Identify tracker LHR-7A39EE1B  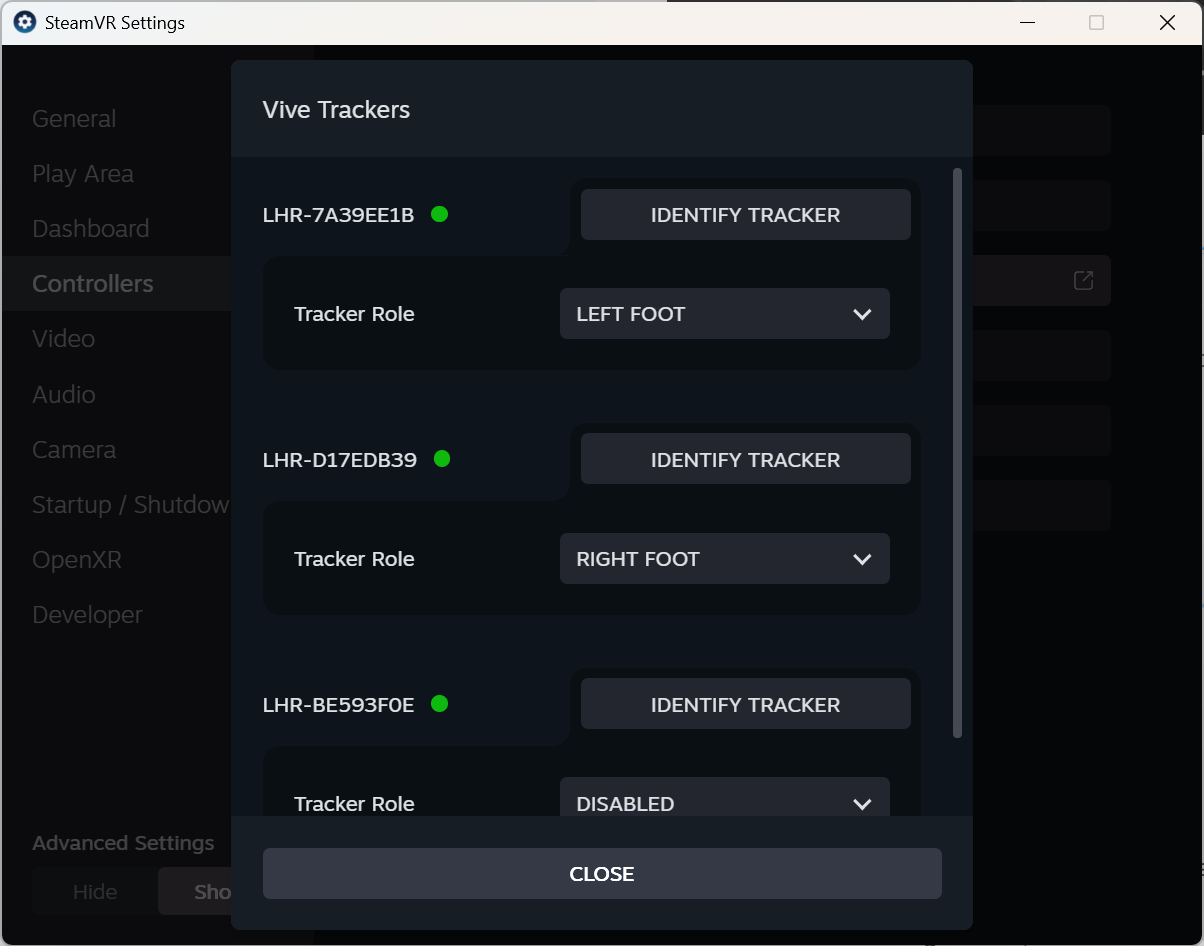coord(745,215)
